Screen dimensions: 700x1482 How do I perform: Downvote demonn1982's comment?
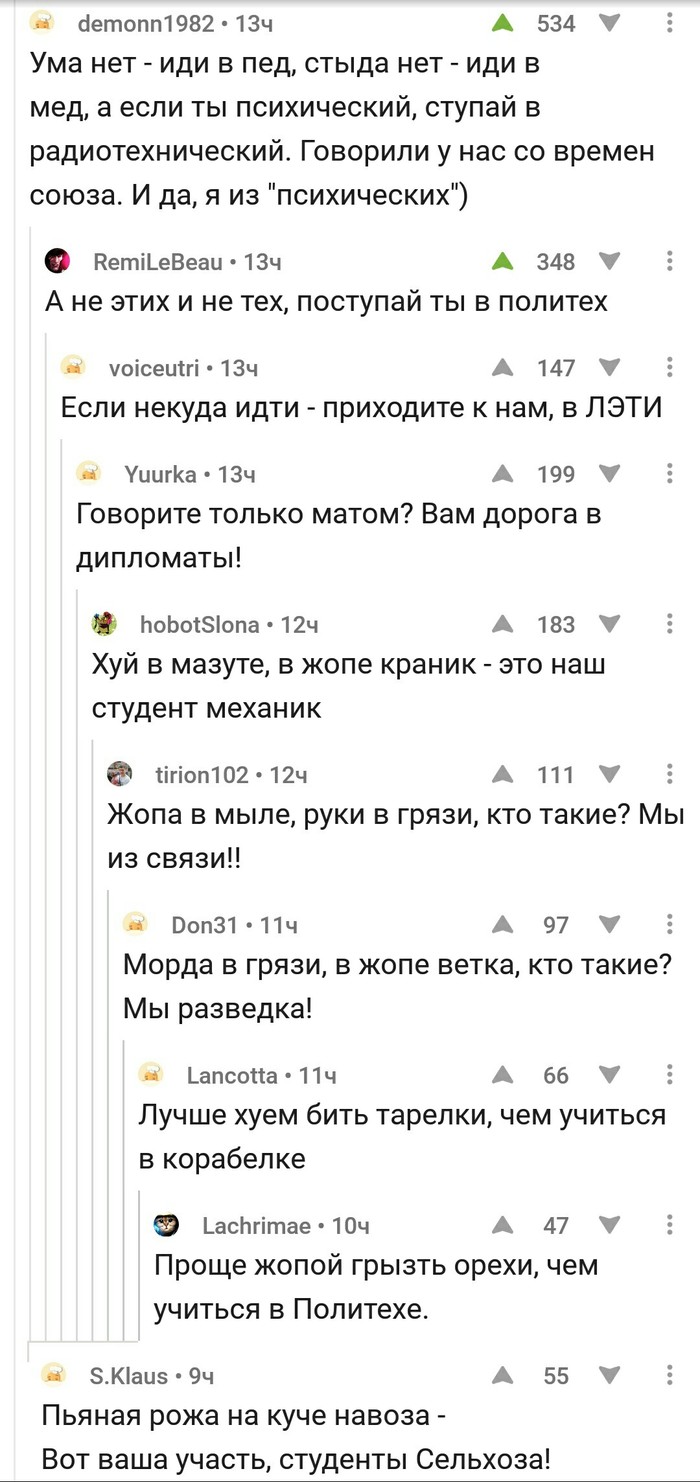[608, 23]
